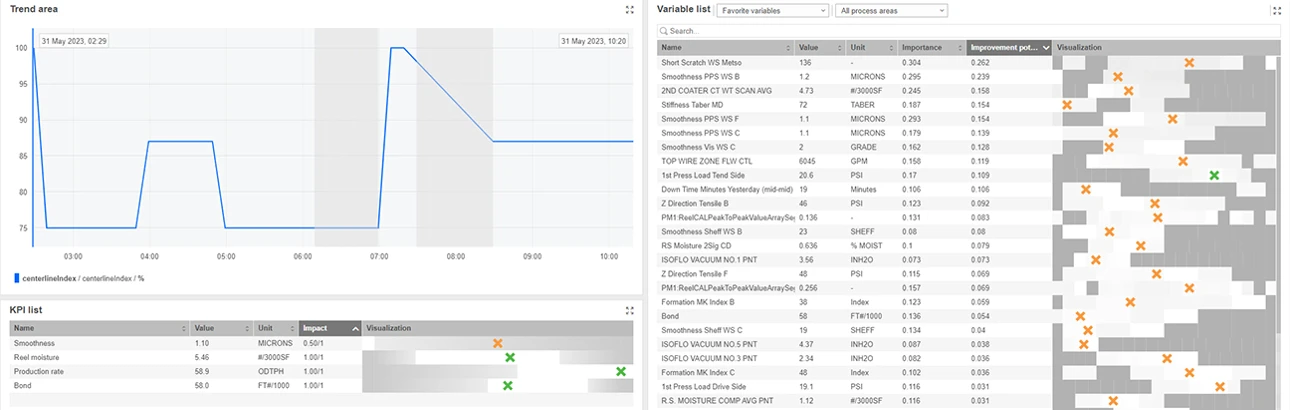Select the Smoothness Sheff WS B variable name
The width and height of the screenshot is (1290, 410).
pos(701,231)
